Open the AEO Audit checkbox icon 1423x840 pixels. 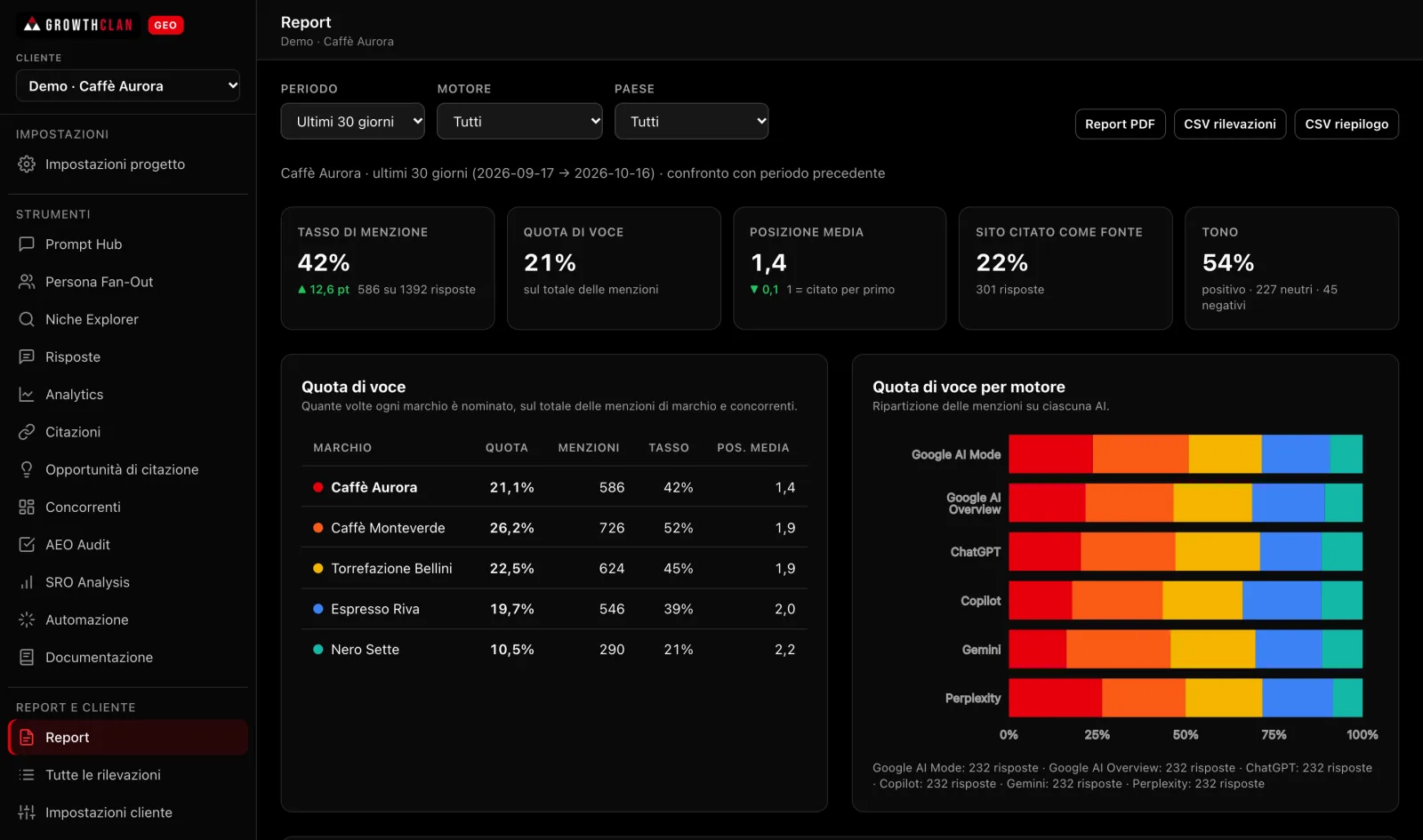pos(27,545)
